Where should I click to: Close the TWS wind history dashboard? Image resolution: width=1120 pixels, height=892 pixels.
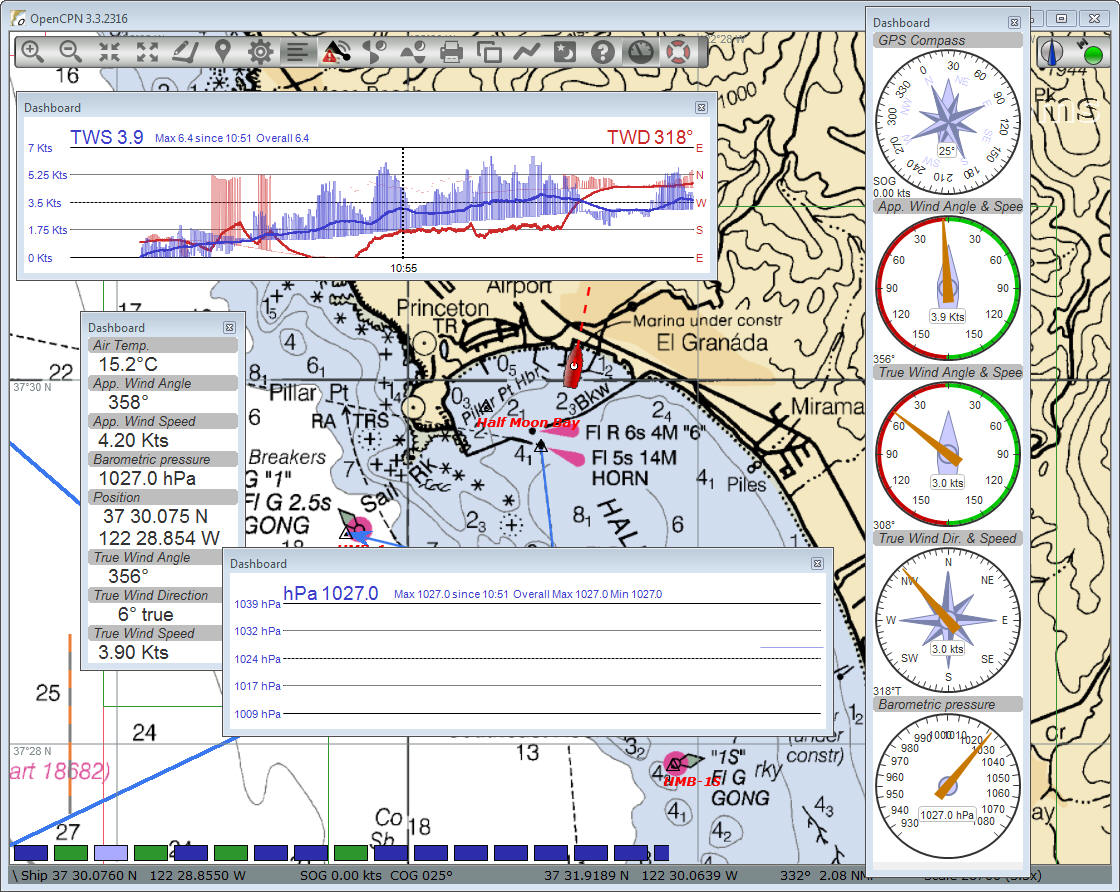(x=701, y=107)
